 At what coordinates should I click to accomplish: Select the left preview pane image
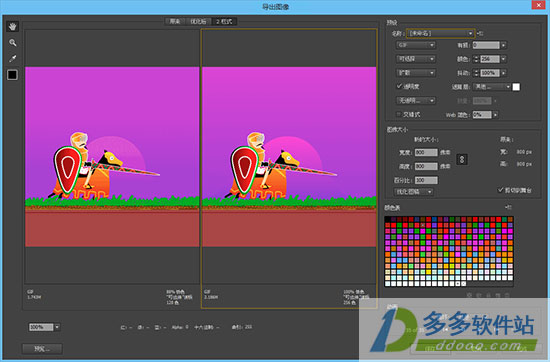coord(112,156)
